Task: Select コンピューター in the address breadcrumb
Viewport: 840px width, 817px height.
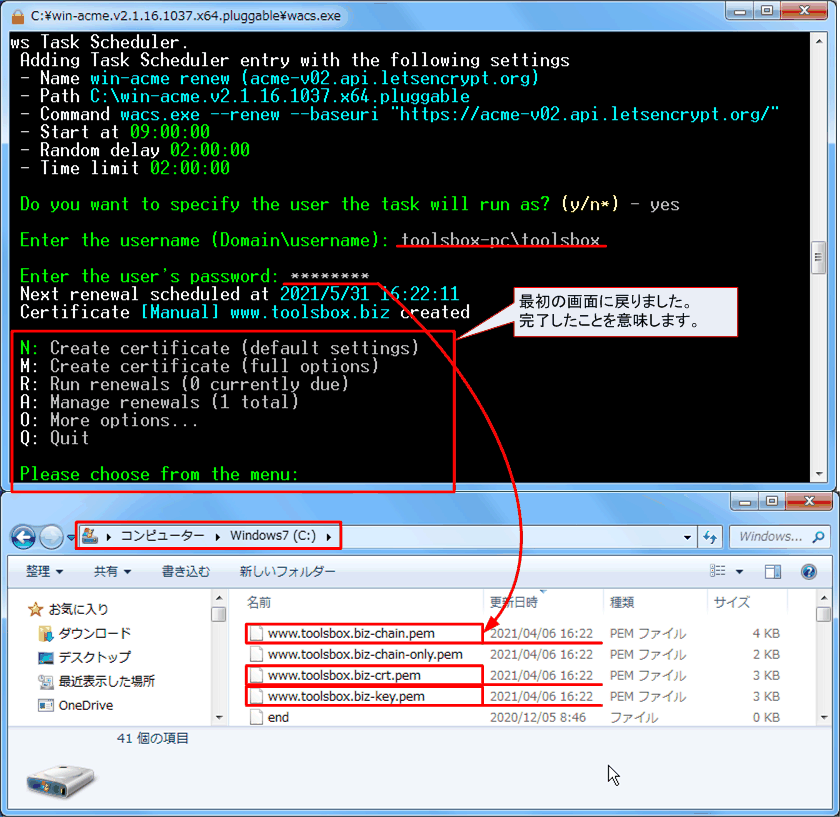Action: [x=162, y=536]
